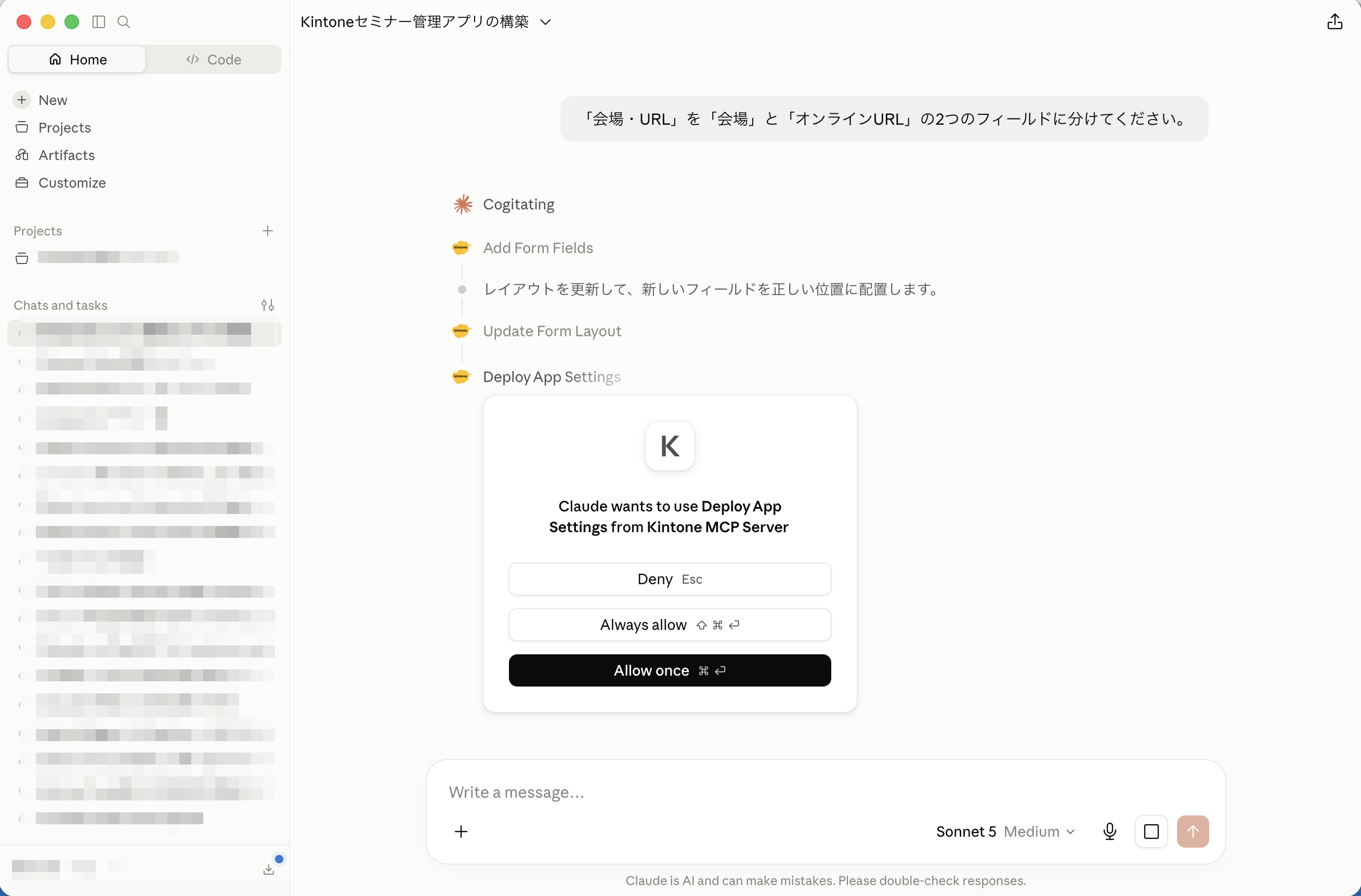Click the Chats and tasks heading

point(61,305)
